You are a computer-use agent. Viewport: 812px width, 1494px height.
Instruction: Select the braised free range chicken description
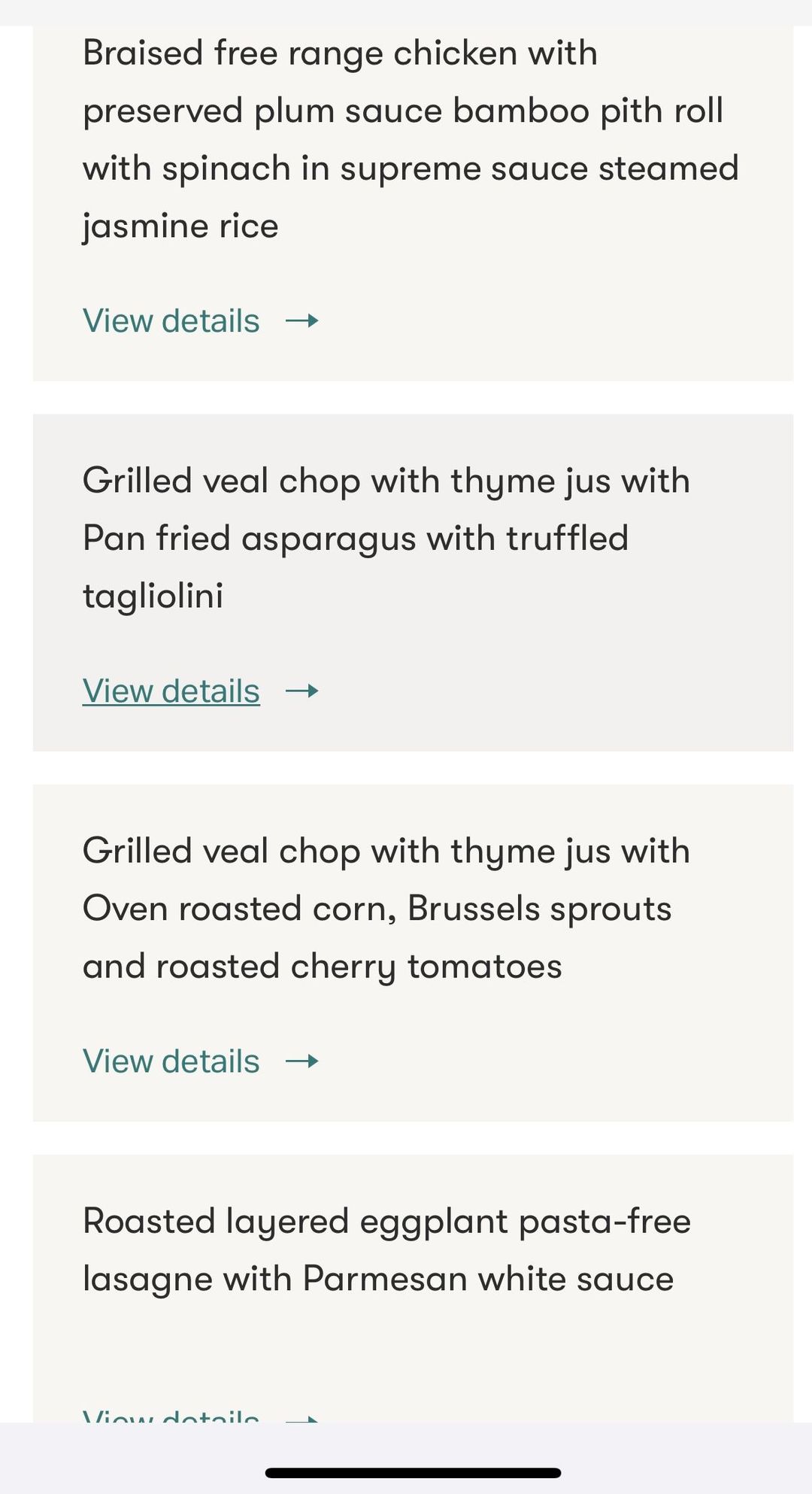[x=411, y=140]
